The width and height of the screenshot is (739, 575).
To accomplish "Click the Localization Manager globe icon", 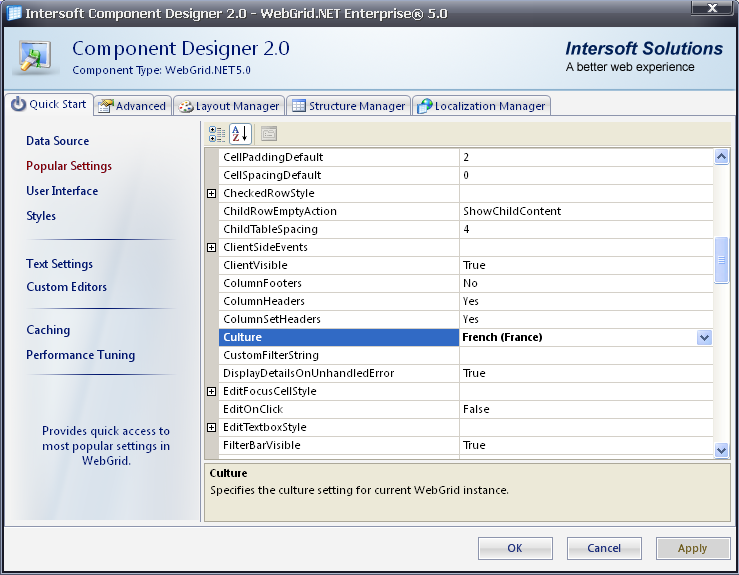I will [x=424, y=106].
